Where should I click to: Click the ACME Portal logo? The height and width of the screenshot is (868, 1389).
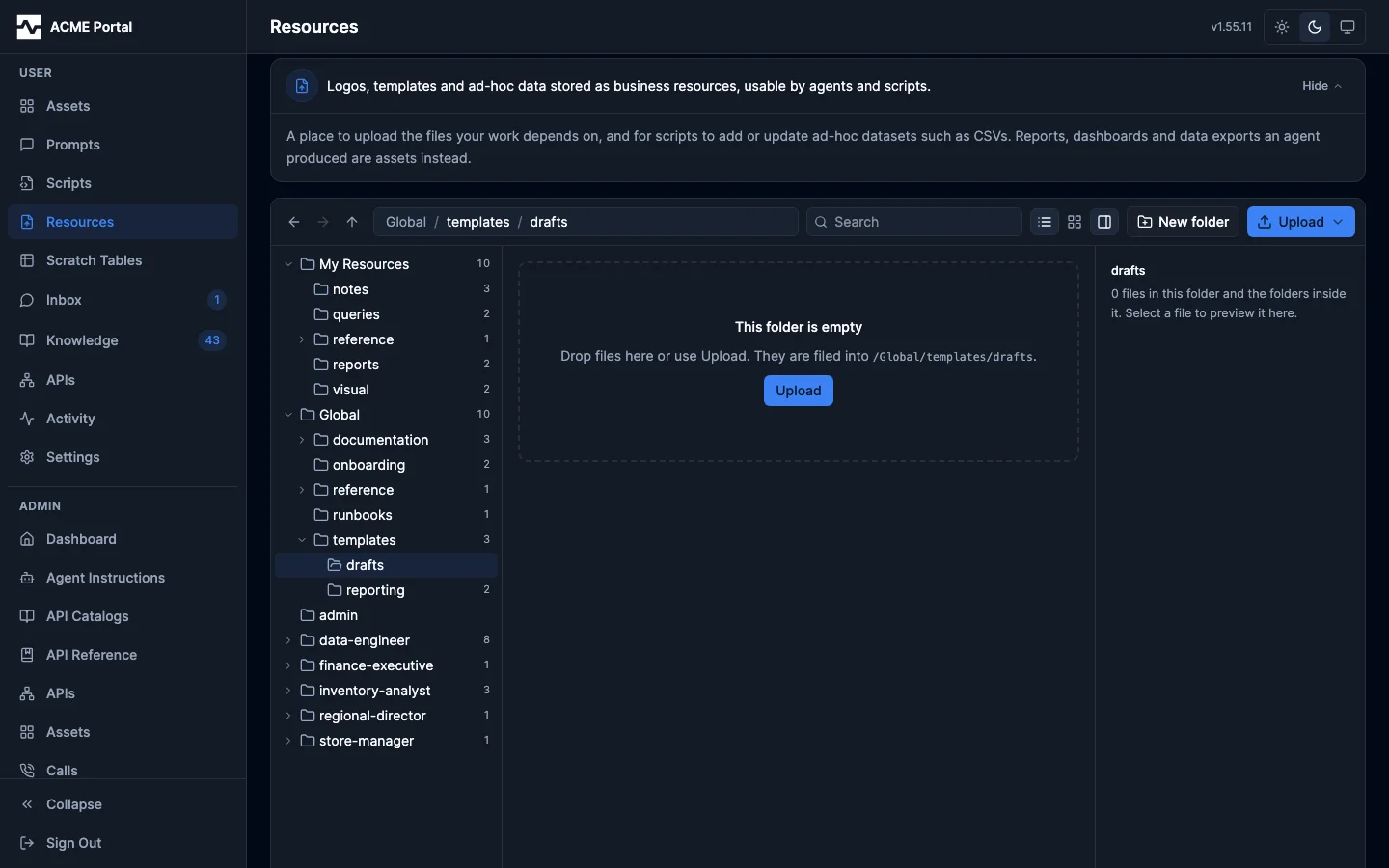pos(29,27)
